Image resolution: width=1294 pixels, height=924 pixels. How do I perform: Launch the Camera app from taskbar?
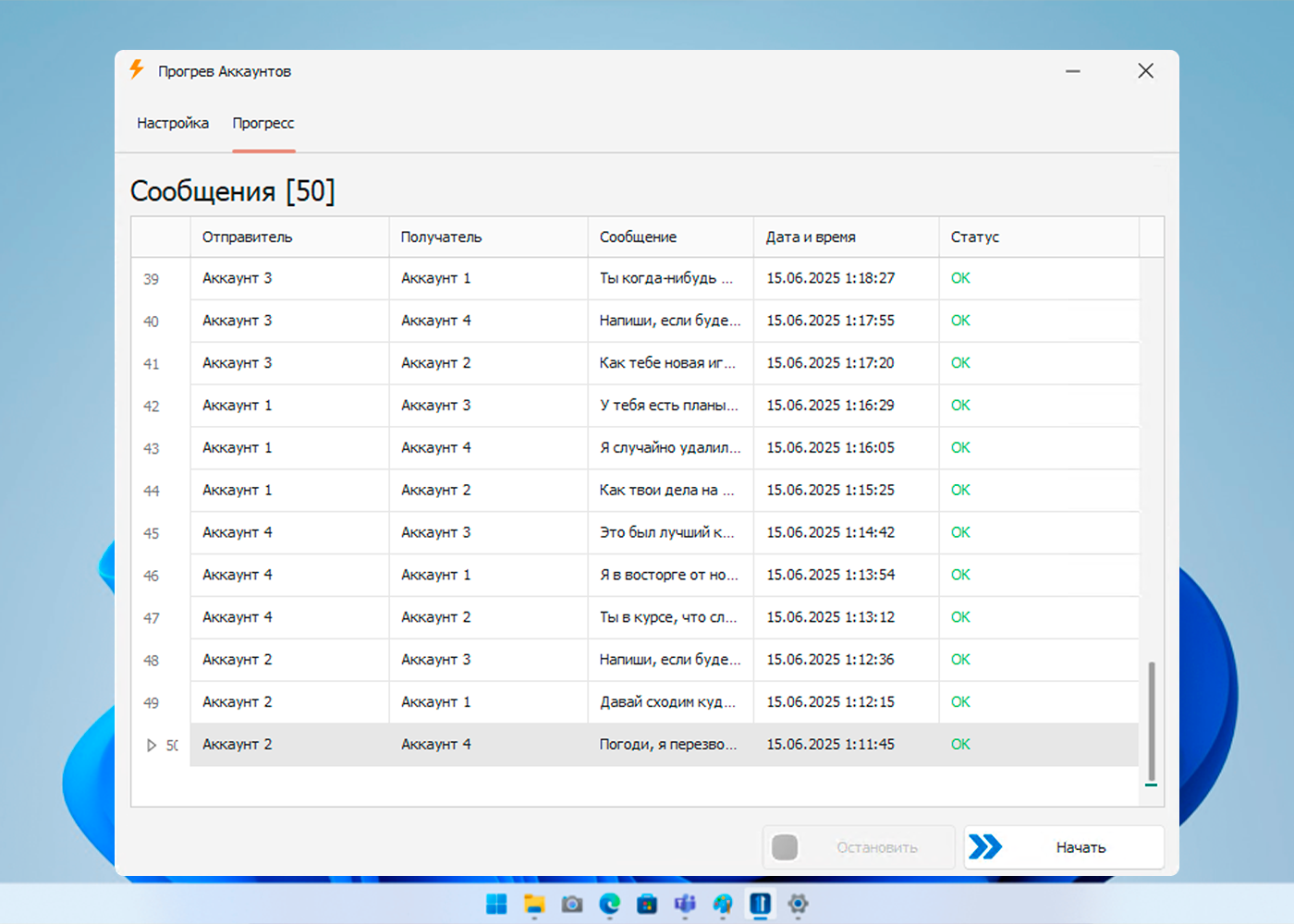click(572, 904)
